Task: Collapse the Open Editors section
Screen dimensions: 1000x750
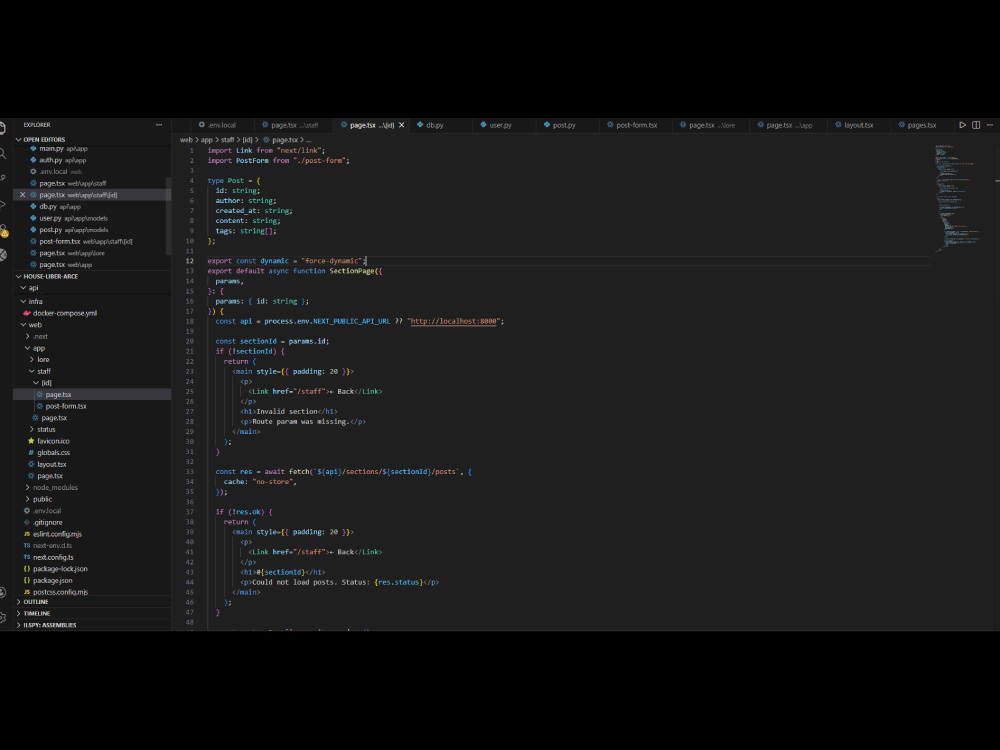Action: [18, 140]
